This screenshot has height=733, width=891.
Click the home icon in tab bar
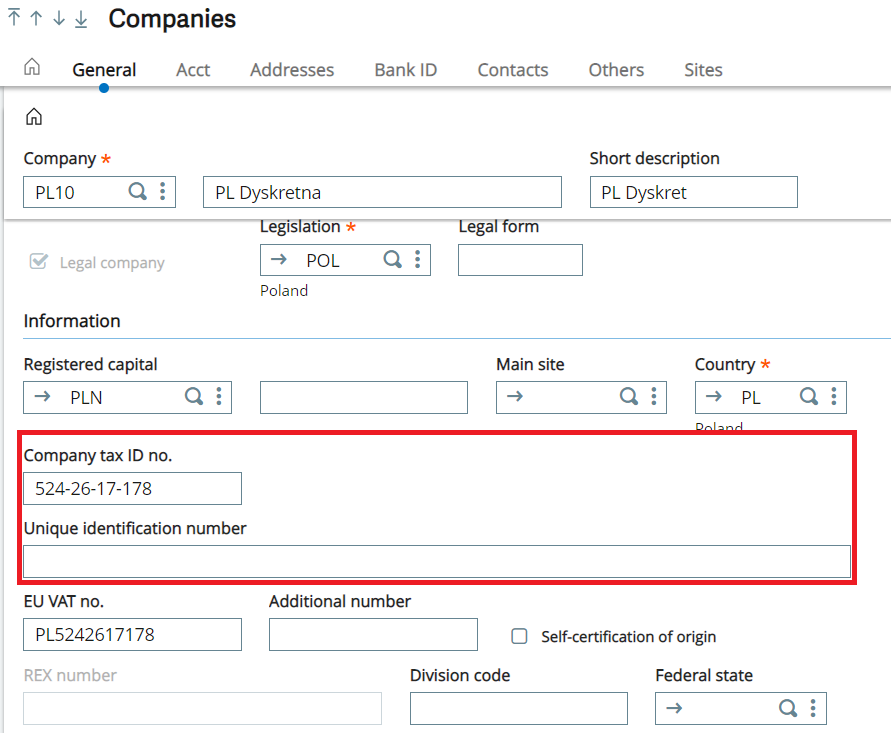pyautogui.click(x=32, y=67)
